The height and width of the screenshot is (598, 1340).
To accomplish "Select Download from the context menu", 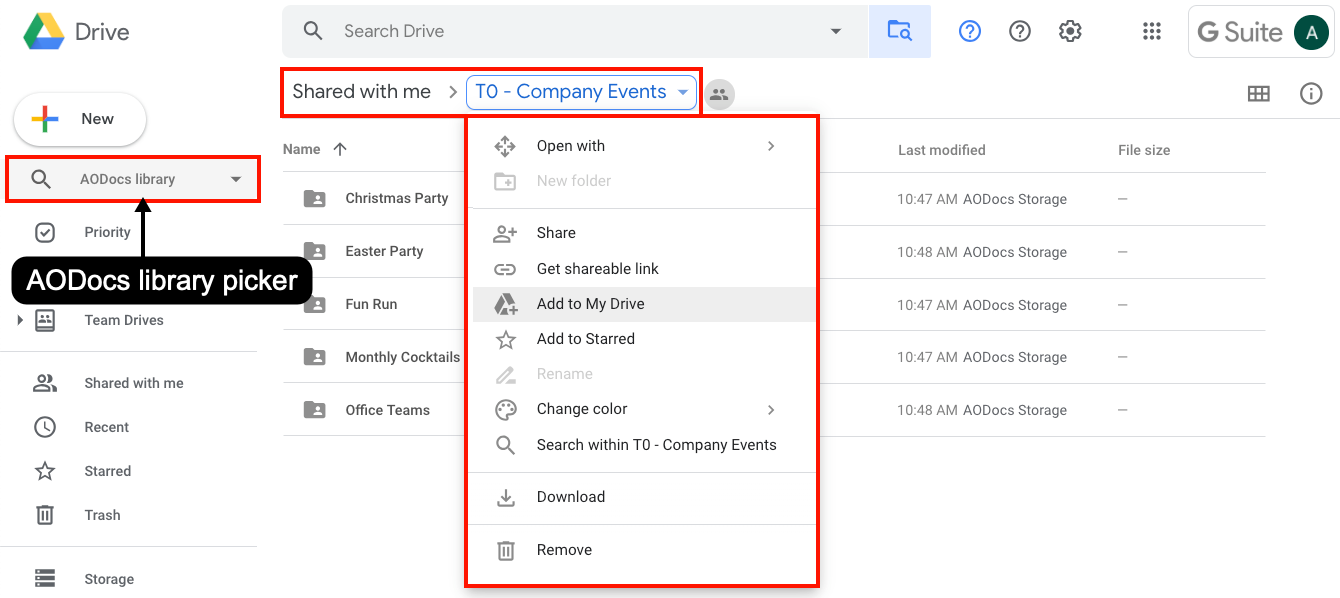I will [x=644, y=497].
